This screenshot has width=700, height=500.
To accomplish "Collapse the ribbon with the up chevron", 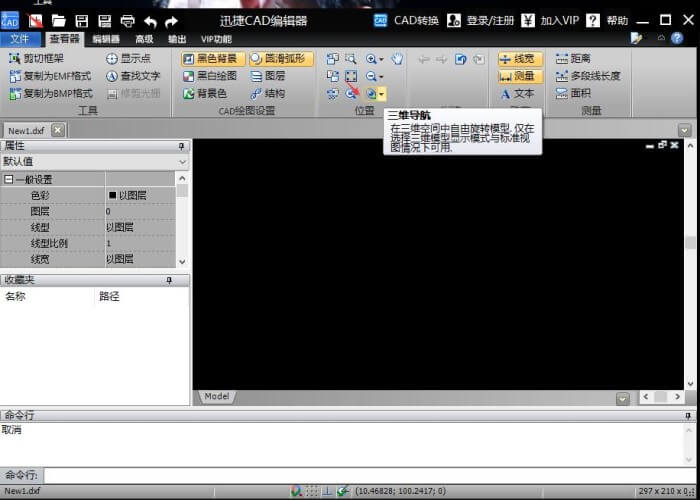I will click(x=661, y=38).
